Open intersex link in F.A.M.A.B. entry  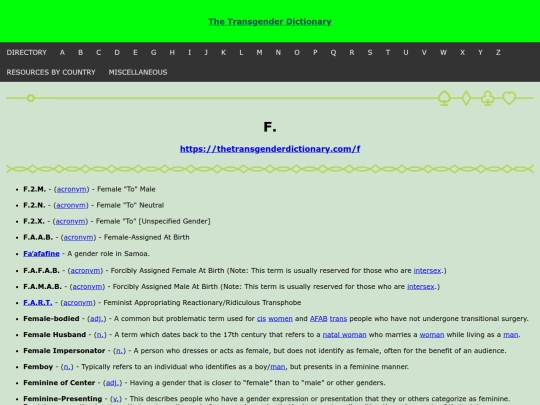tap(421, 287)
